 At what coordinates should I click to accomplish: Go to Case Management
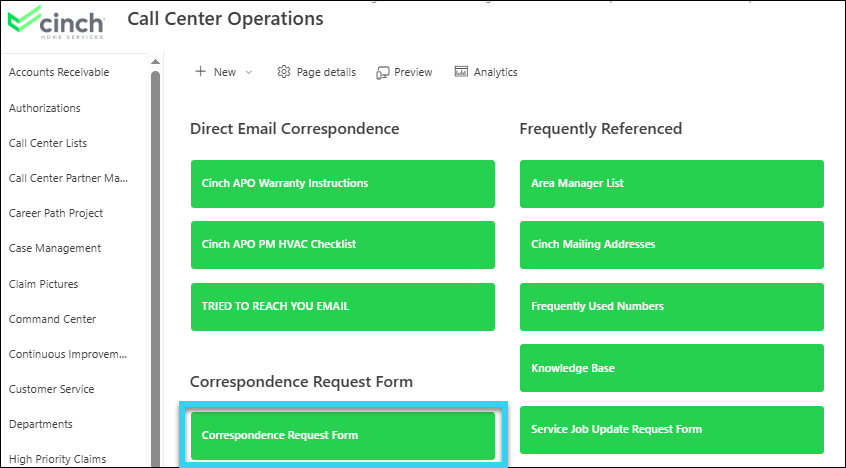click(x=55, y=248)
